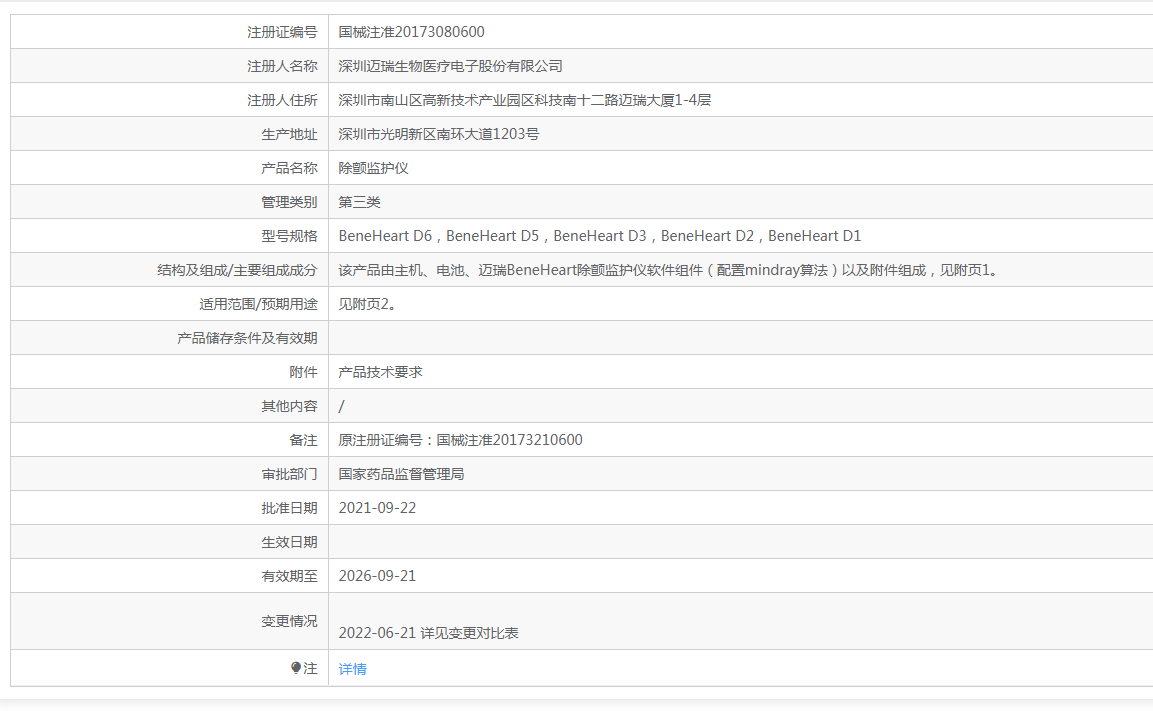Select the 附件 label
Viewport: 1153px width, 711px height.
click(303, 372)
